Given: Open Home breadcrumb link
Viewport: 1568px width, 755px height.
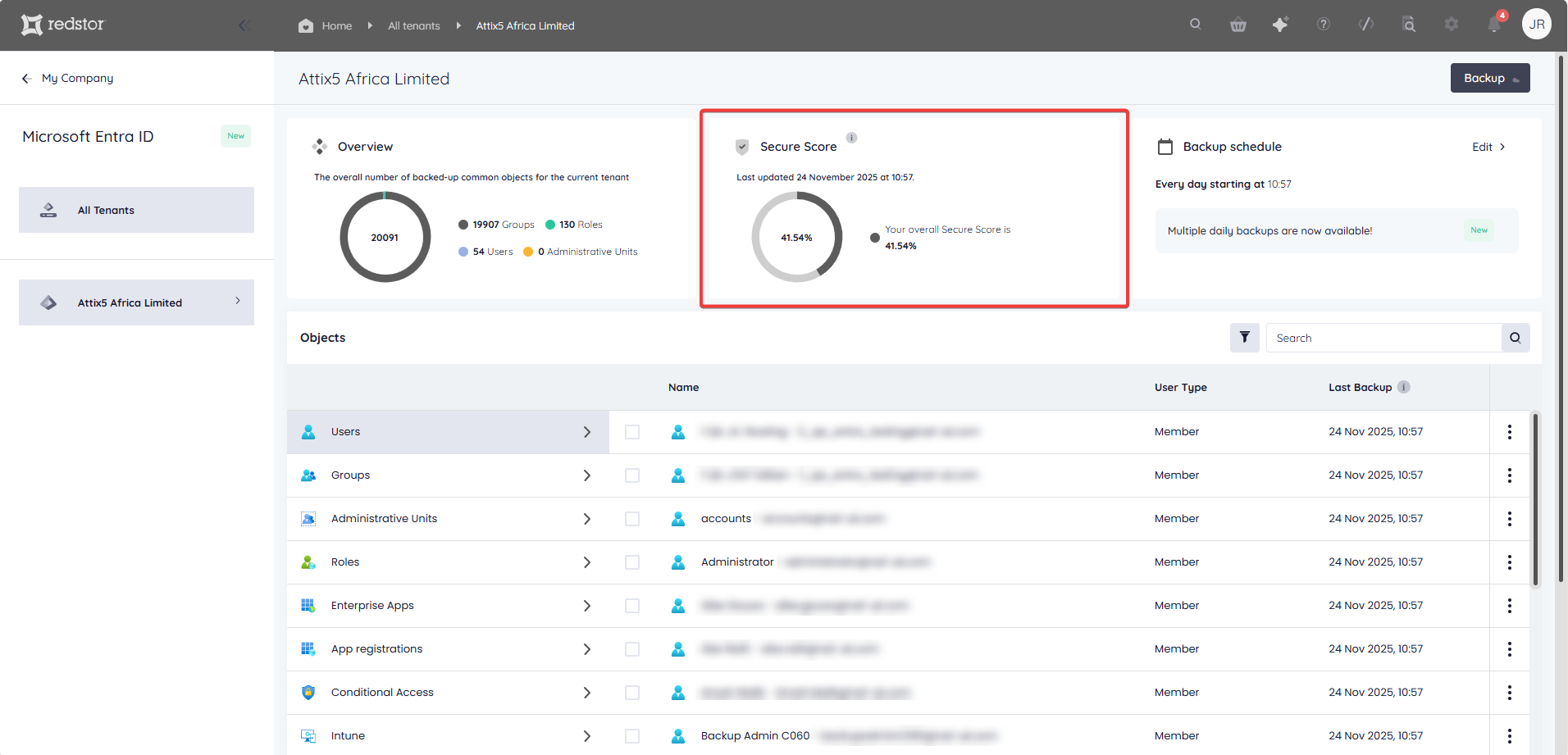Looking at the screenshot, I should [x=336, y=25].
